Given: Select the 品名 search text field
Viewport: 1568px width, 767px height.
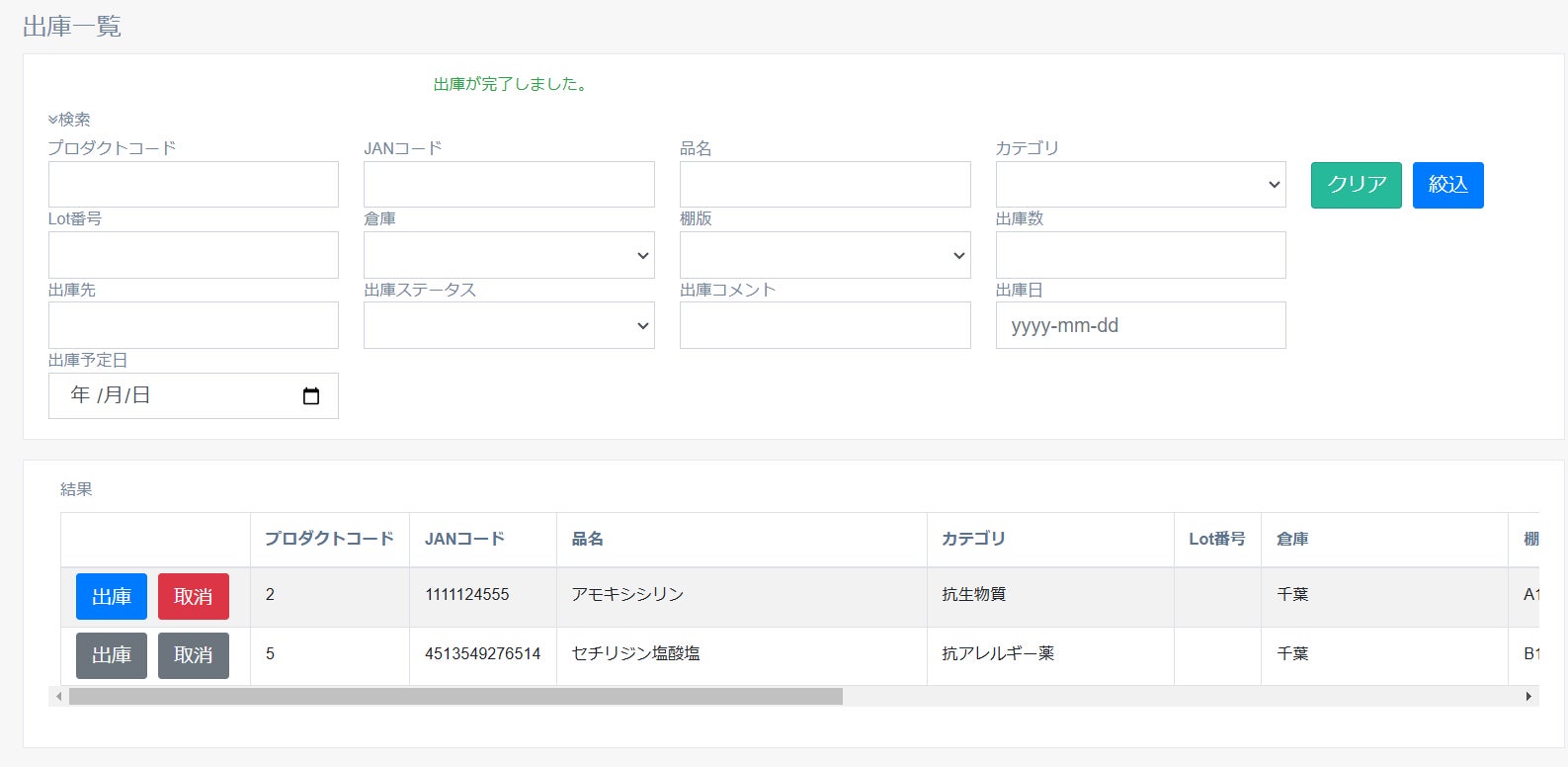Looking at the screenshot, I should coord(824,185).
